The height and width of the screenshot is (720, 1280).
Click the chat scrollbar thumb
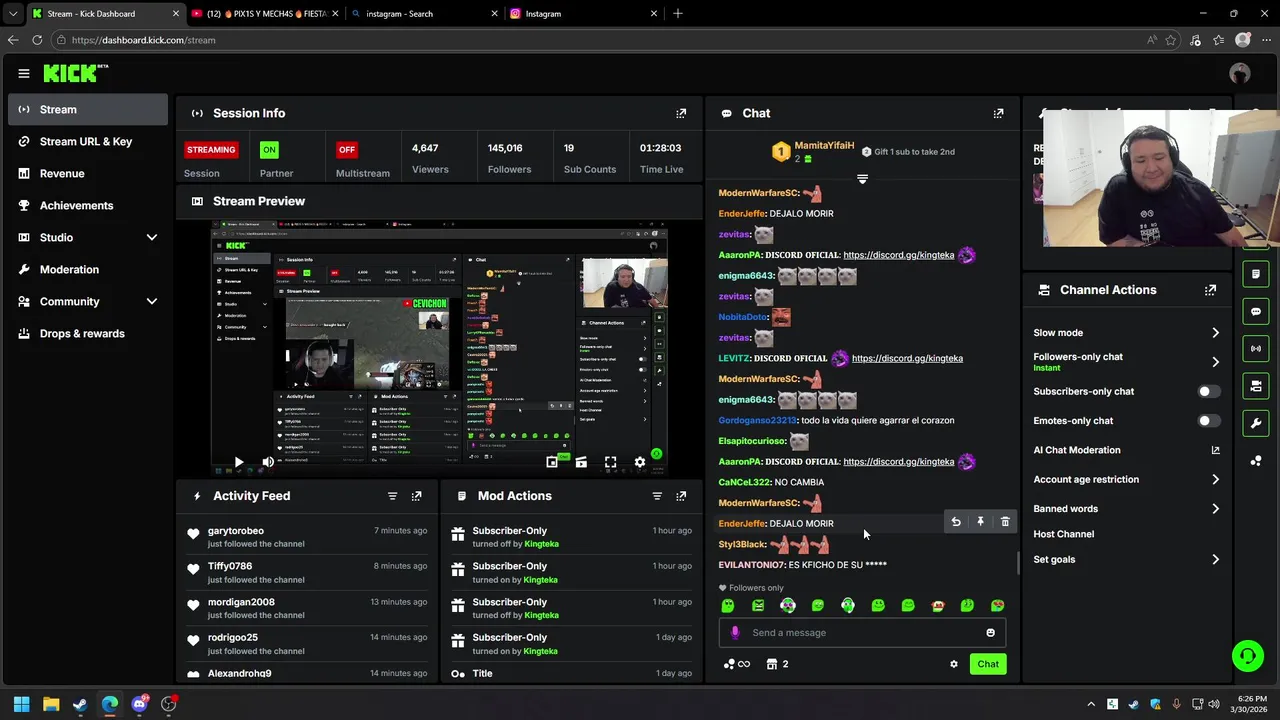(1019, 563)
